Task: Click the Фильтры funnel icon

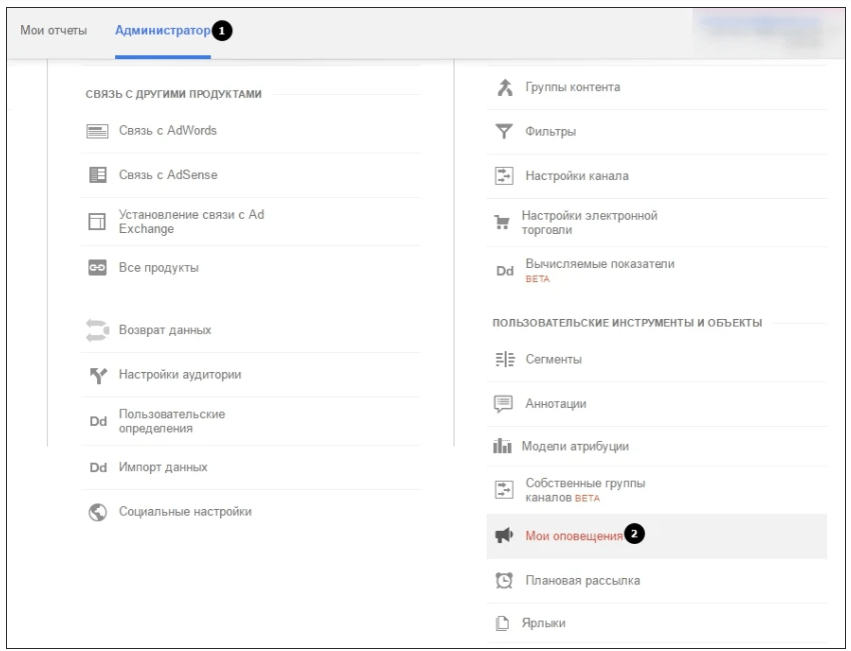Action: pyautogui.click(x=504, y=132)
